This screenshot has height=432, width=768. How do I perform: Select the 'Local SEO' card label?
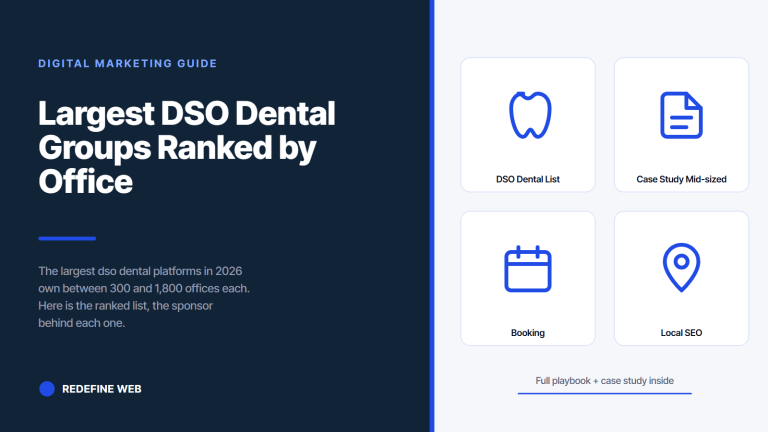[681, 333]
